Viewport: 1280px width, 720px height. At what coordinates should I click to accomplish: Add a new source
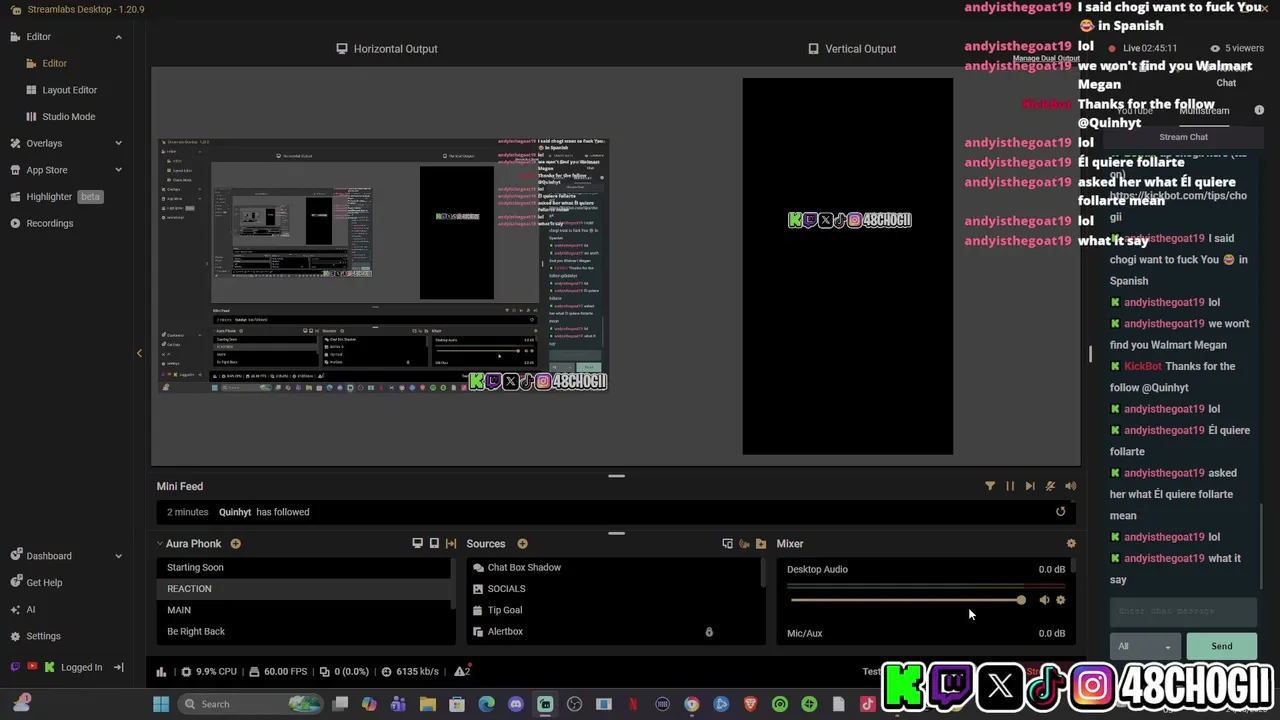522,544
